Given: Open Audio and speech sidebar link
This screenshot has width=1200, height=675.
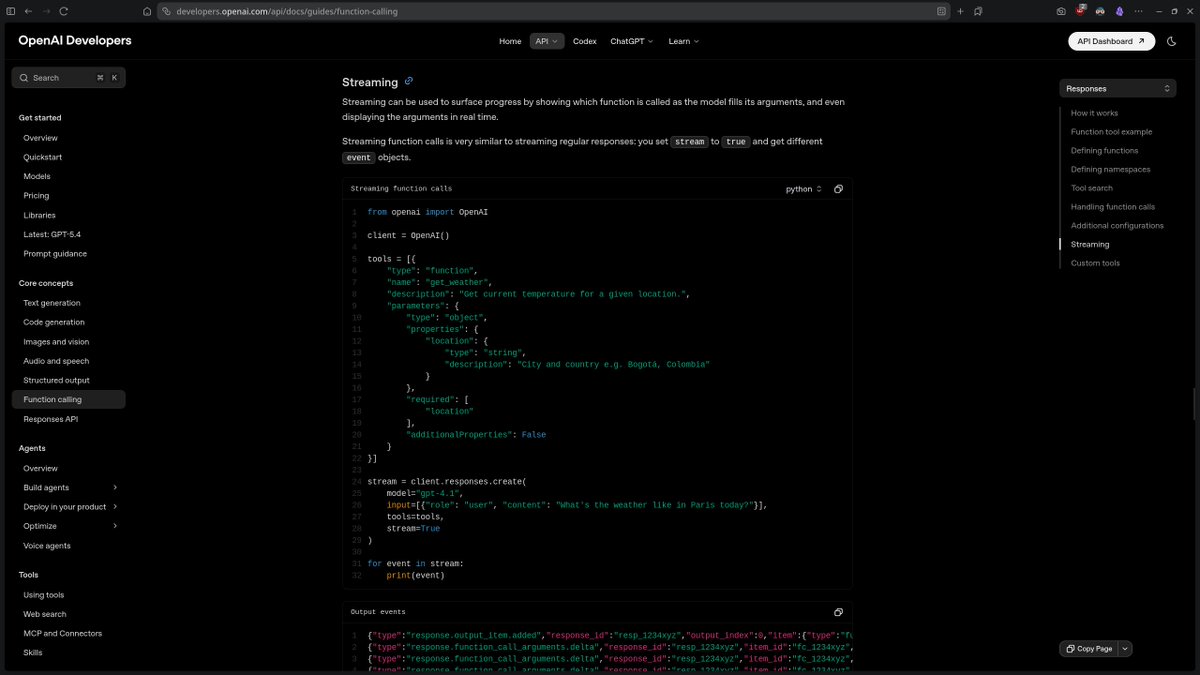Looking at the screenshot, I should [56, 361].
